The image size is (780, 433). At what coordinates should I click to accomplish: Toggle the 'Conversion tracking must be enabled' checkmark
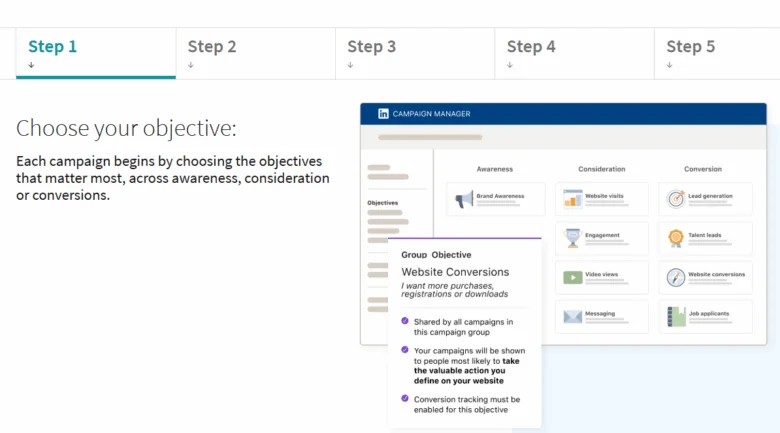[404, 398]
